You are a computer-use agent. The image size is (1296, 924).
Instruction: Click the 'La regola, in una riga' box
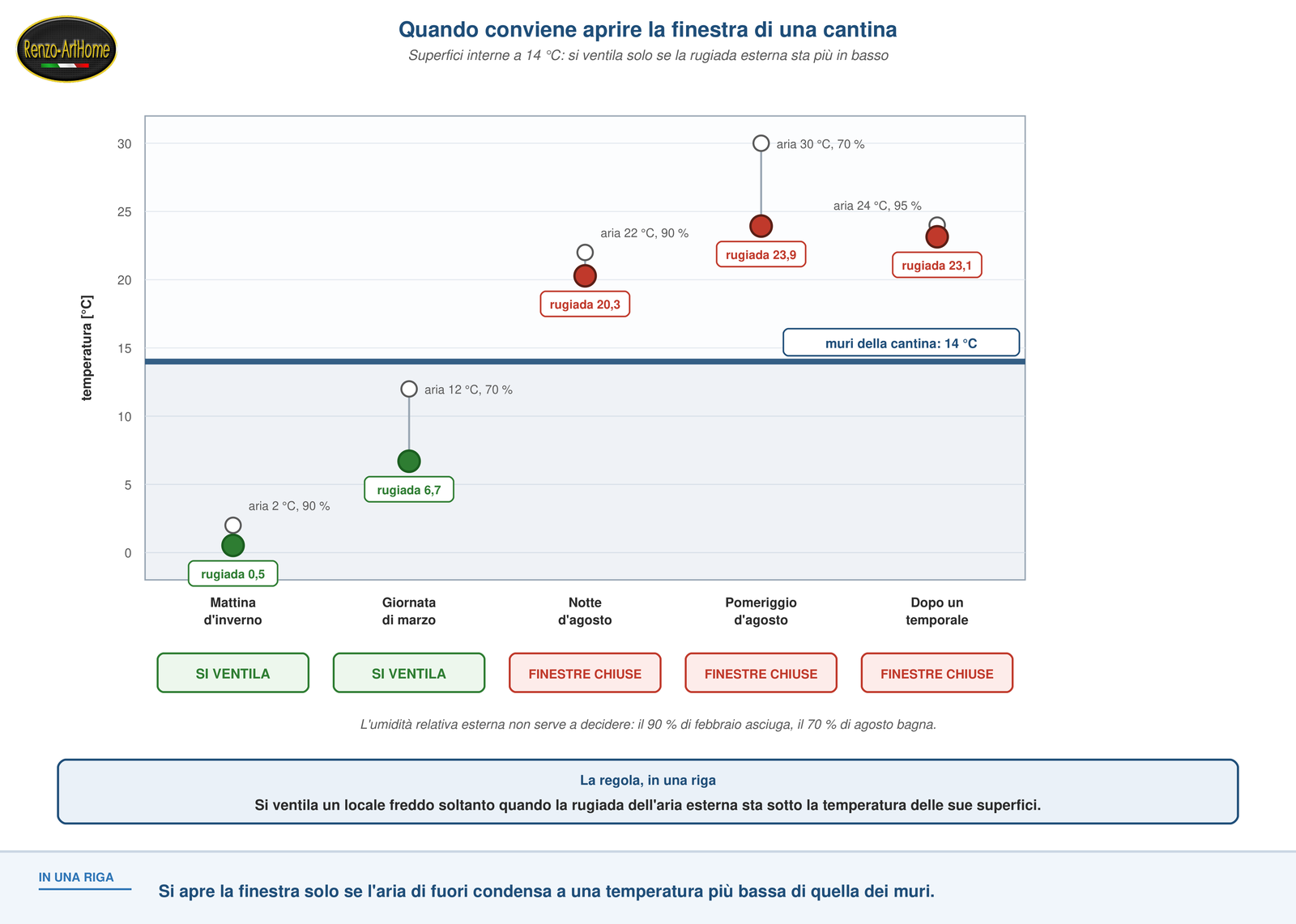(648, 792)
